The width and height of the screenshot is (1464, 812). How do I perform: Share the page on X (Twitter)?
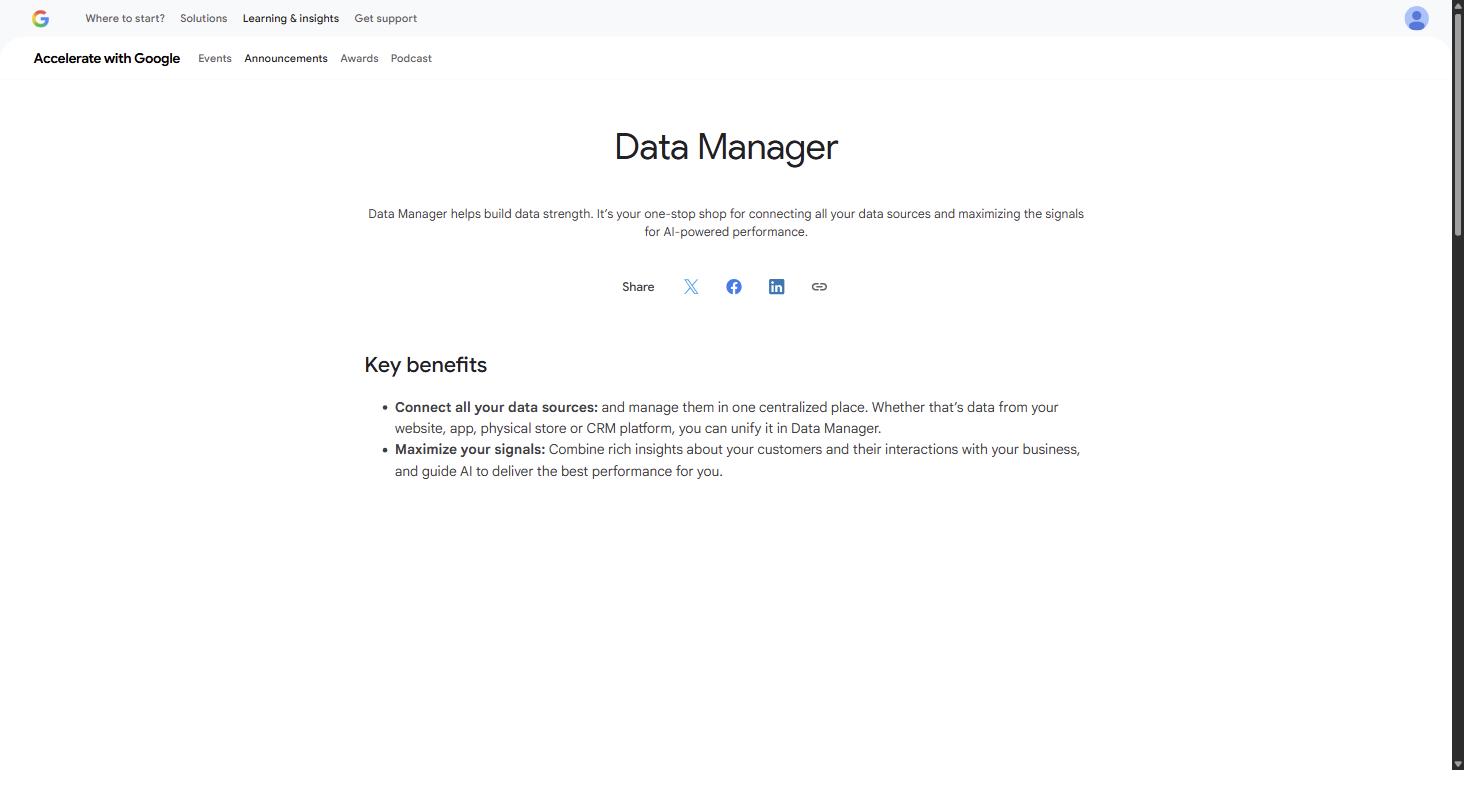[691, 287]
